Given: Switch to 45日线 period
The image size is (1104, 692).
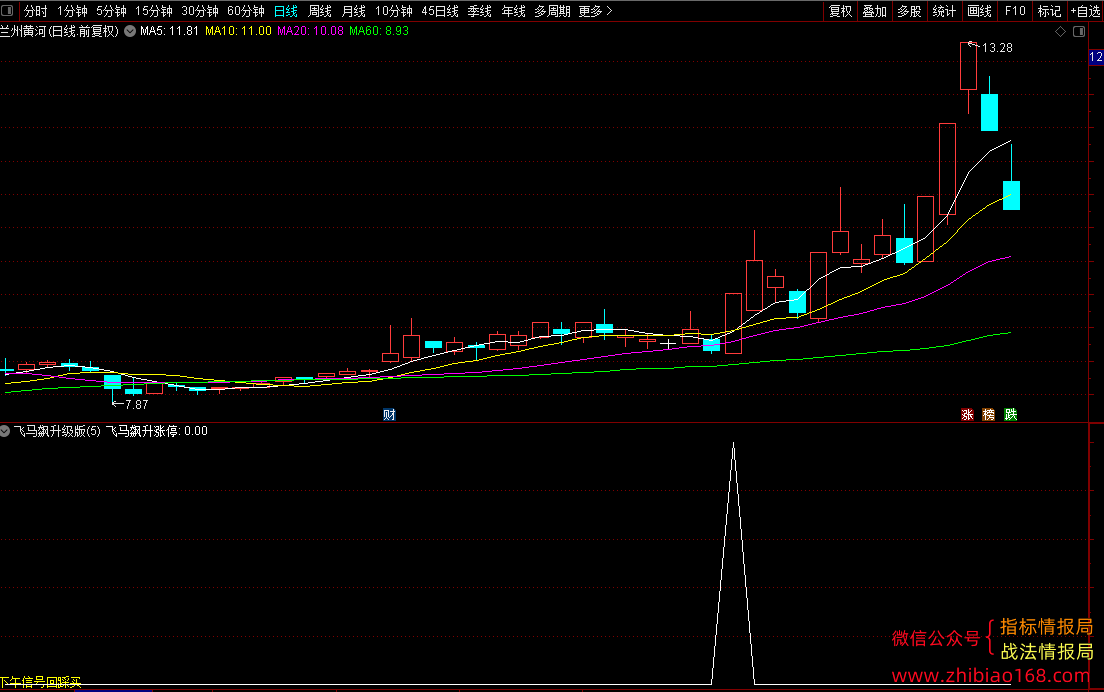Looking at the screenshot, I should point(440,11).
